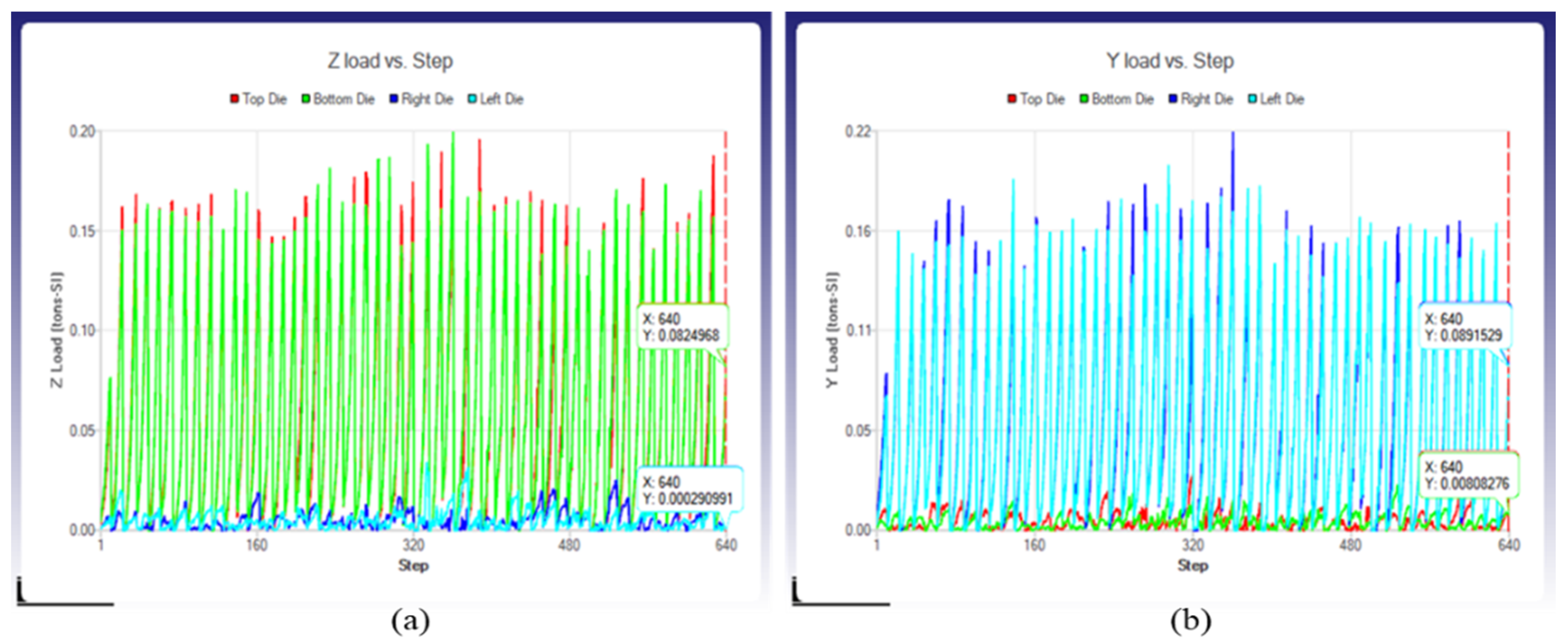Screen dimensions: 1568x643
Task: Click the 320 step tick in Z load chart
Action: 413,545
